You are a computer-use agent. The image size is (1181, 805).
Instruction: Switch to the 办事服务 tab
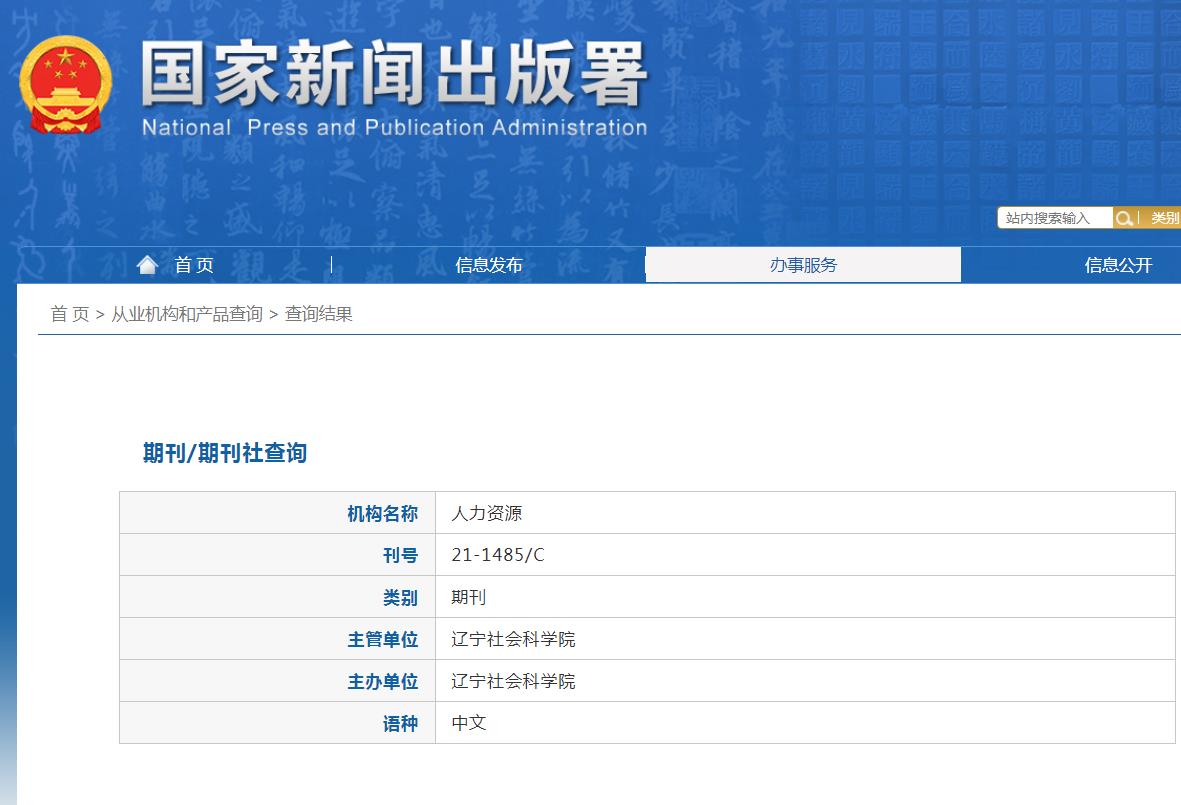coord(803,264)
